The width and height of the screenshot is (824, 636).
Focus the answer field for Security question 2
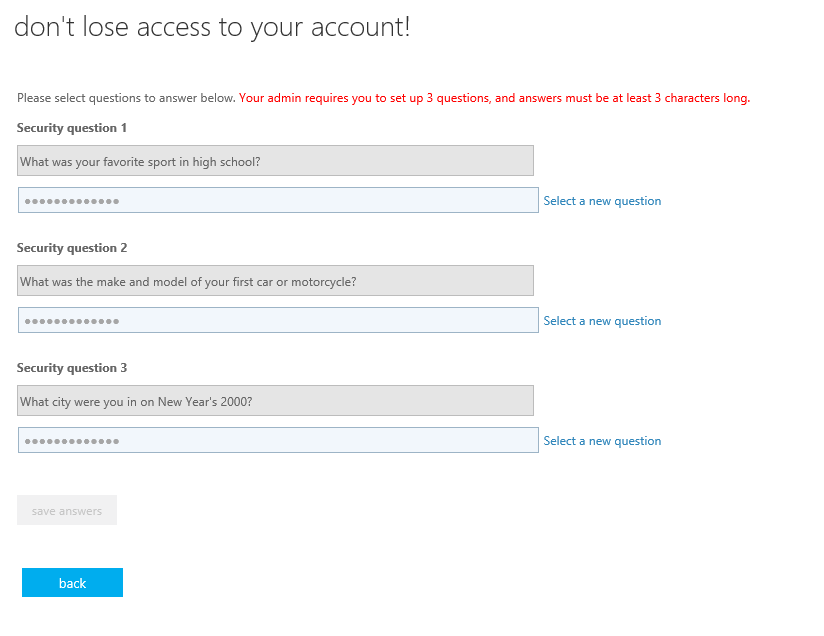tap(278, 320)
